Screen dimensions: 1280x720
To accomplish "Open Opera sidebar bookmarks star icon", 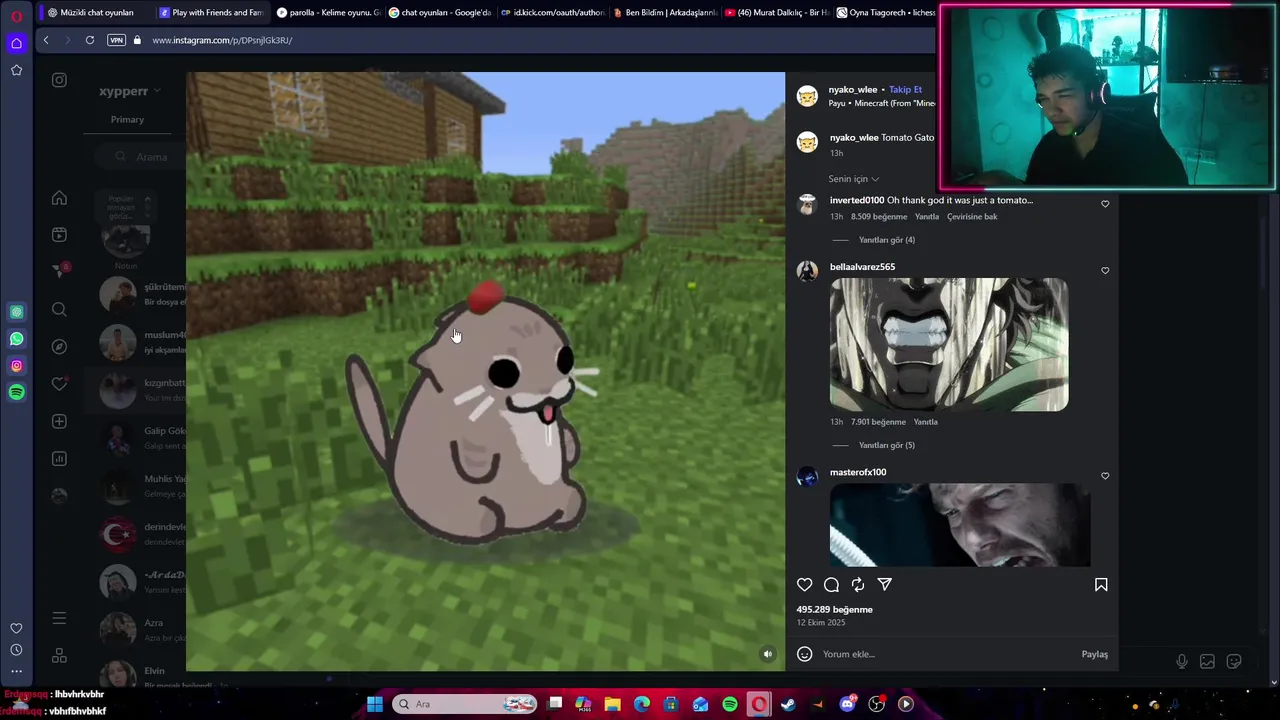I will (x=16, y=70).
